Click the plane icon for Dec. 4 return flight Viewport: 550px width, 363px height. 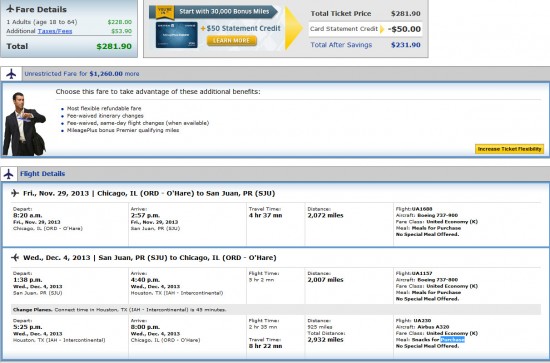coord(15,258)
